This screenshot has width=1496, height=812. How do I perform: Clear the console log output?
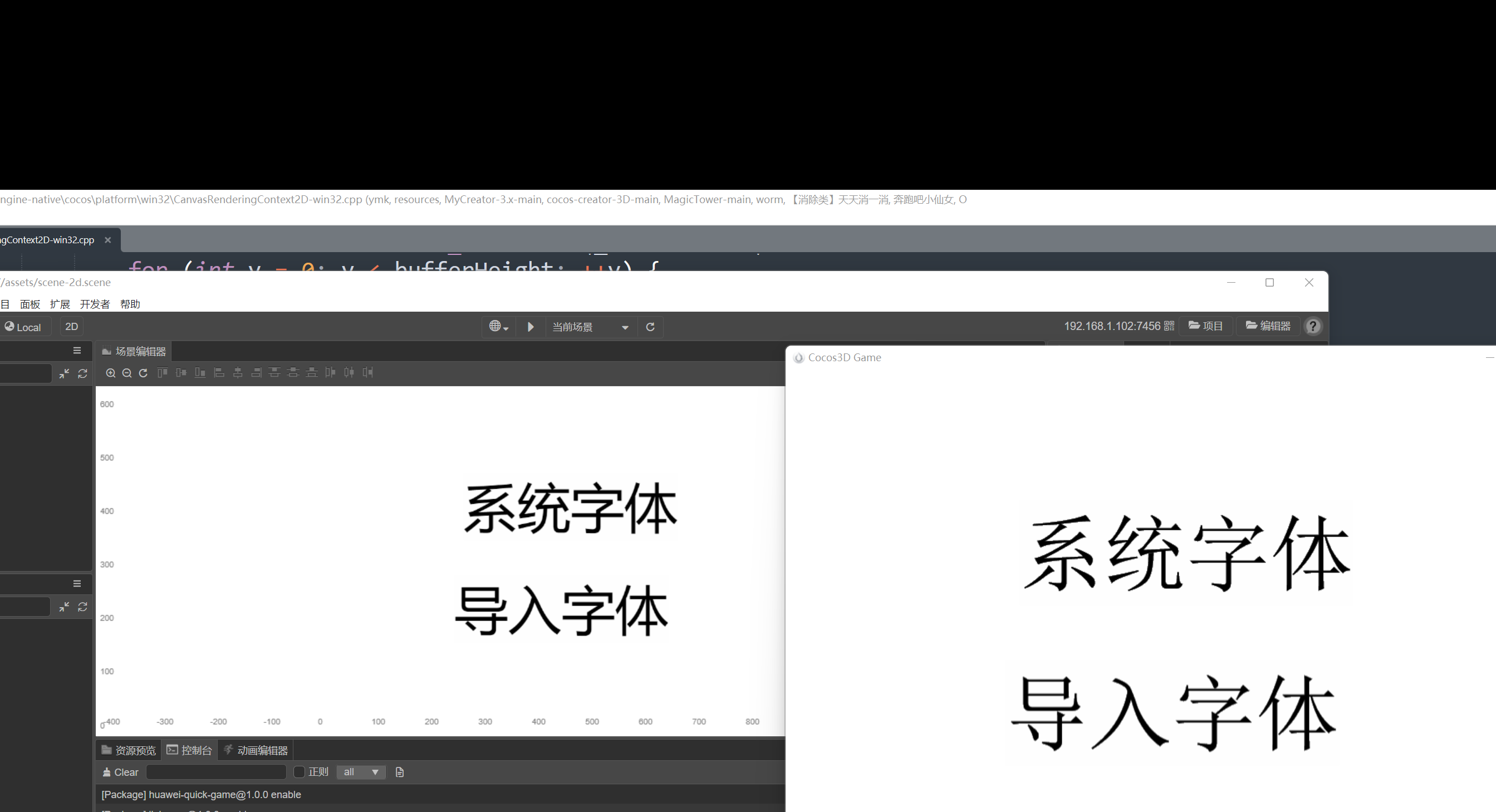tap(120, 772)
